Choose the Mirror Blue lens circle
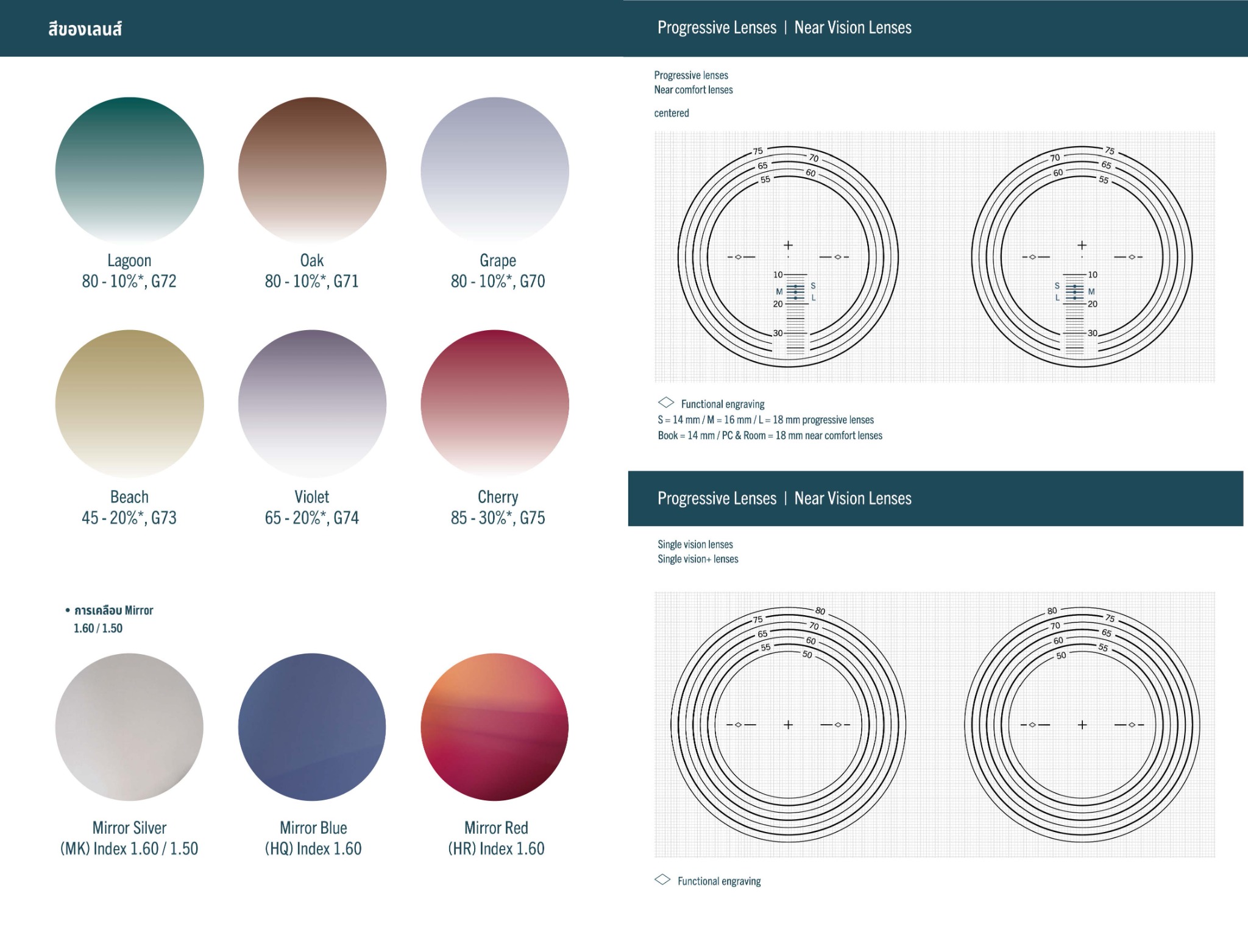Screen dimensions: 1248x952 (x=312, y=727)
